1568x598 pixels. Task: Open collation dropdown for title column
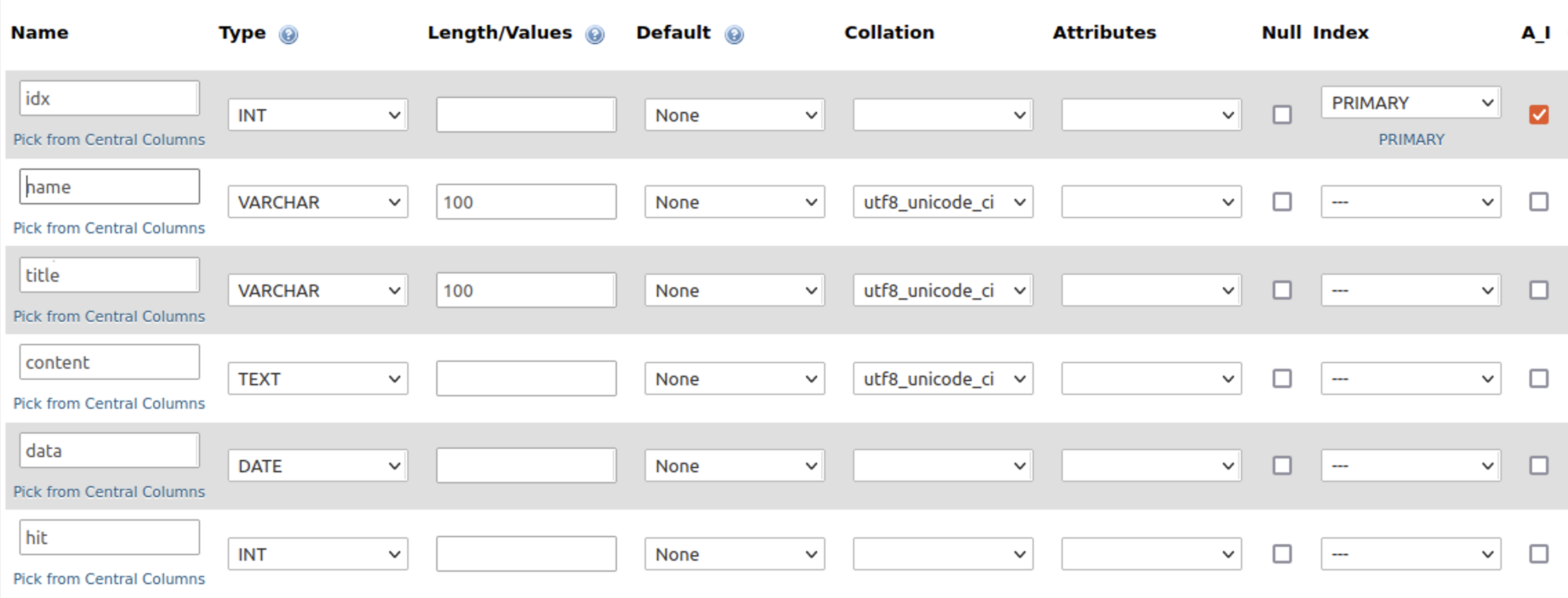pyautogui.click(x=942, y=291)
